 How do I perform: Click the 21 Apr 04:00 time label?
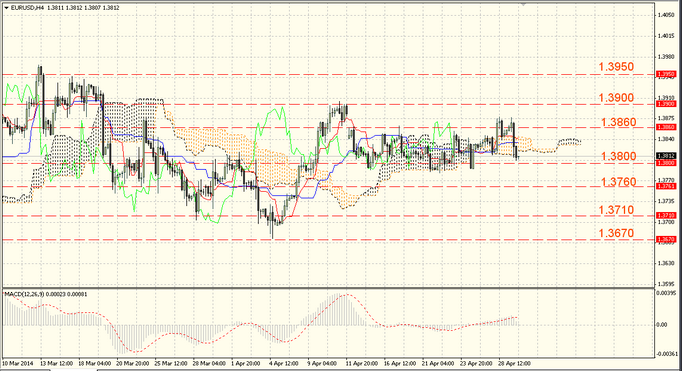(438, 363)
